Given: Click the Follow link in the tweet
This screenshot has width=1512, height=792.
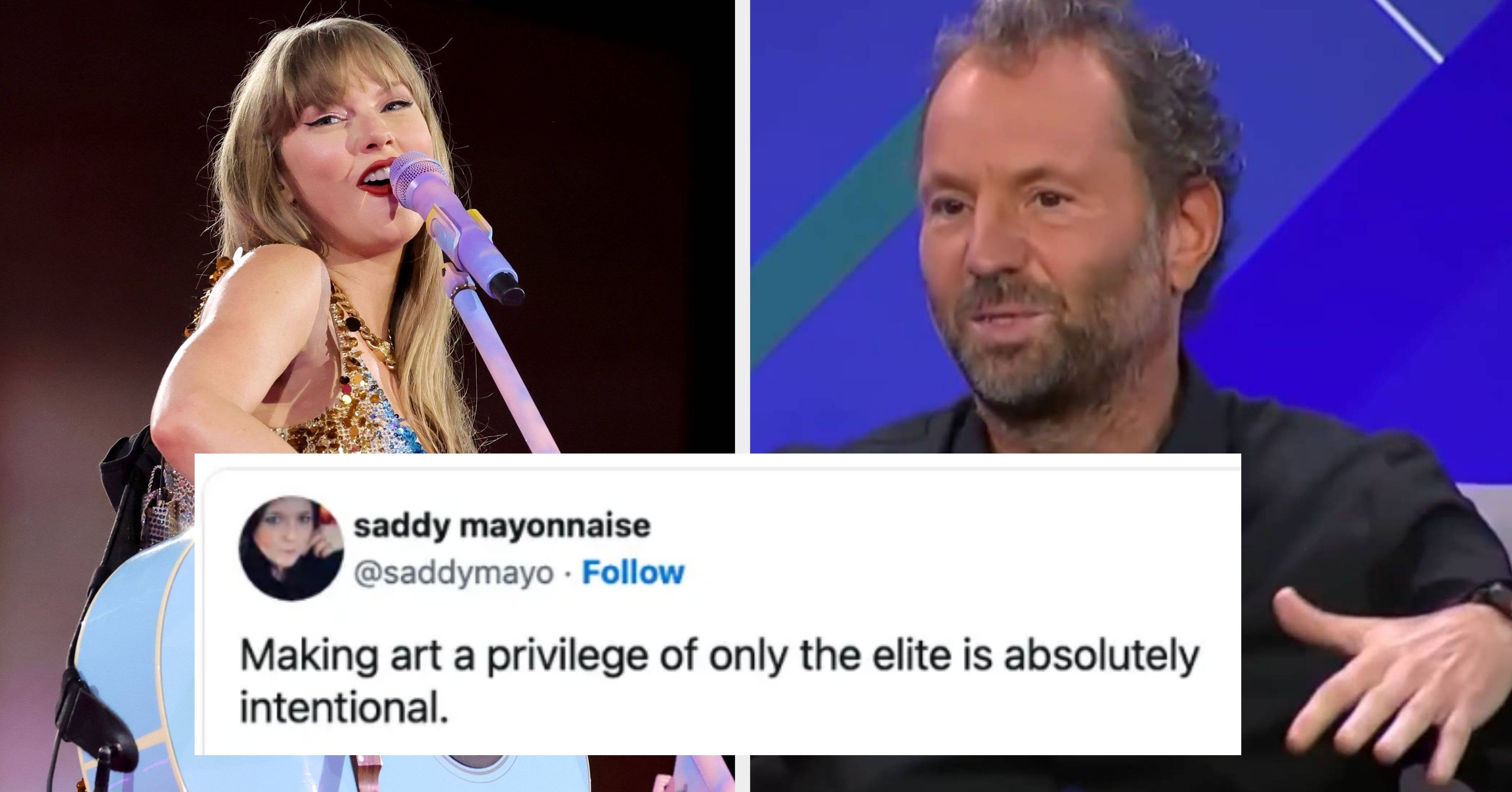Looking at the screenshot, I should (x=633, y=572).
